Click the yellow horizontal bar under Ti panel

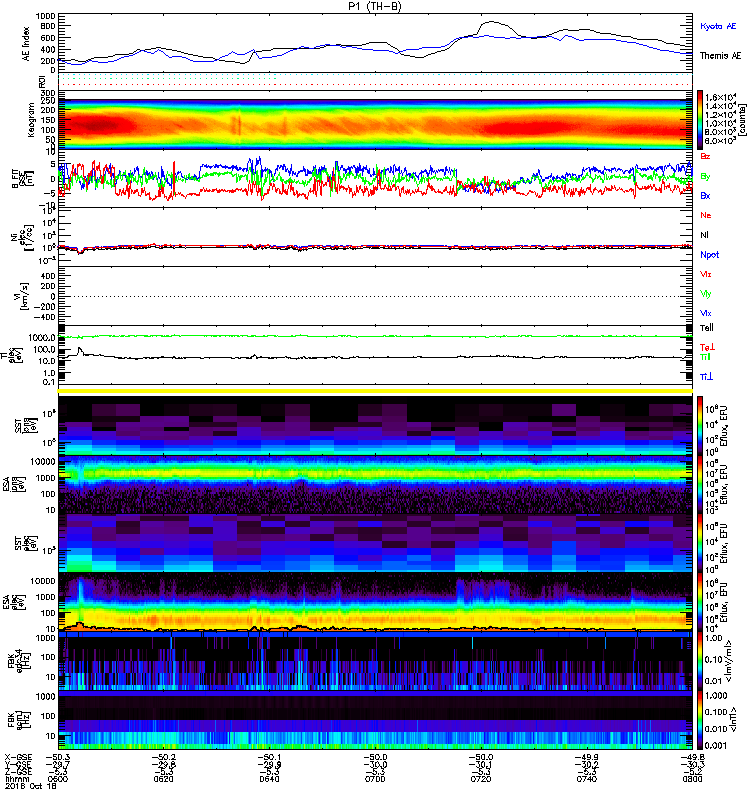click(x=375, y=391)
